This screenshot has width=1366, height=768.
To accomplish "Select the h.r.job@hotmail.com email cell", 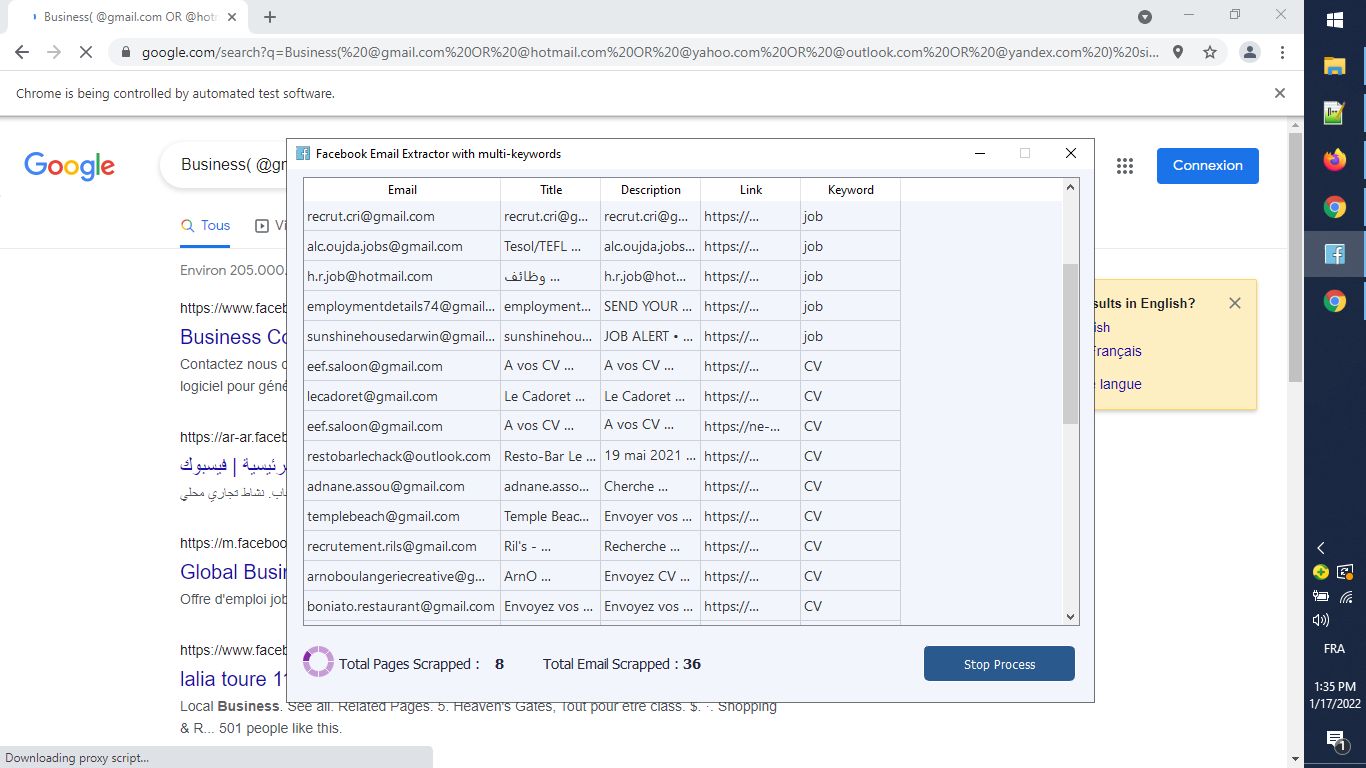I will [402, 276].
